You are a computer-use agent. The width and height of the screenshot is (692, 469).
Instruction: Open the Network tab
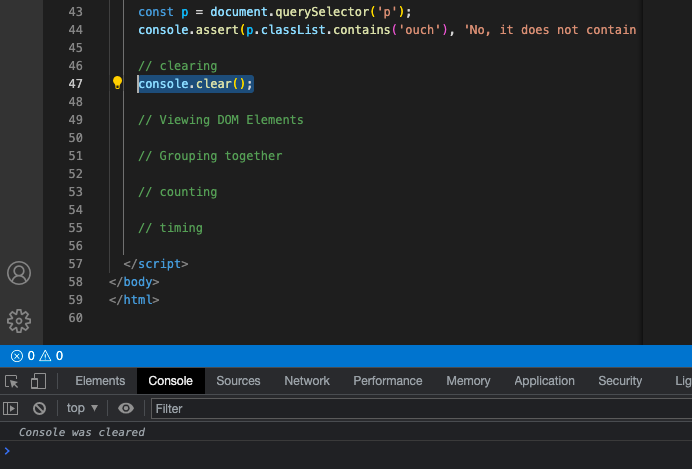pos(307,381)
